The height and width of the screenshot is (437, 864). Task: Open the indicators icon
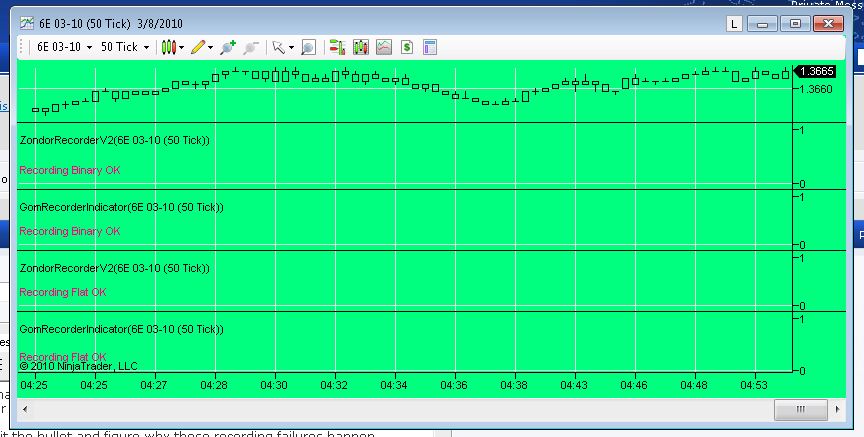(x=384, y=47)
